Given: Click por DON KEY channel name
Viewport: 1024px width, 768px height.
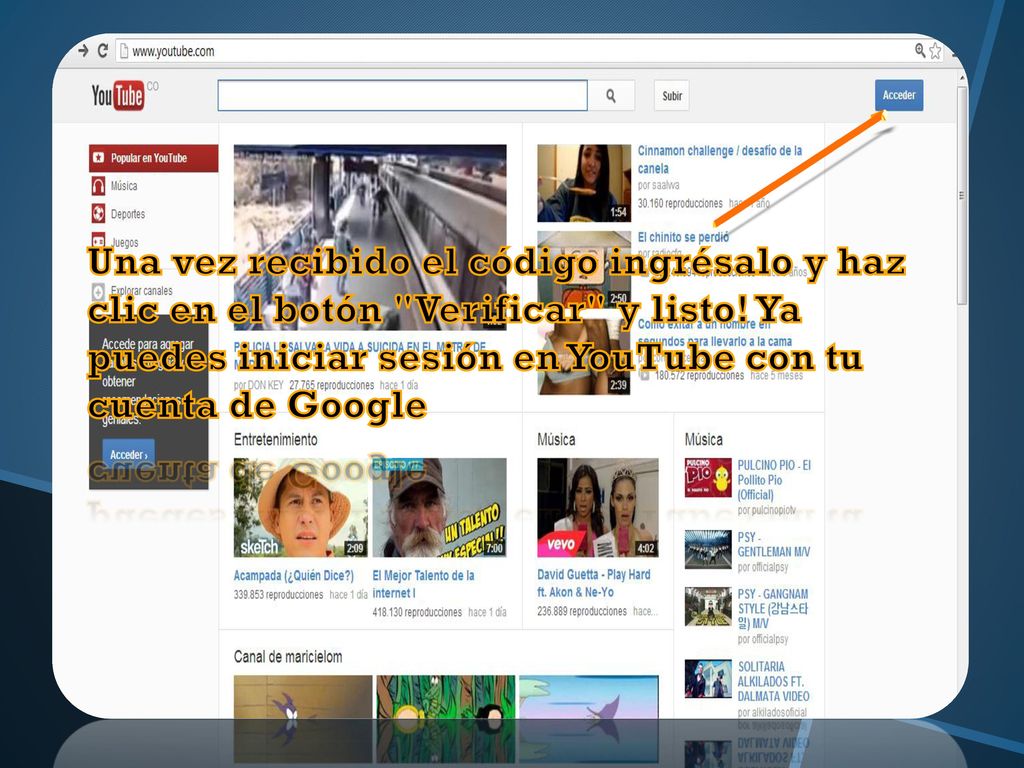Looking at the screenshot, I should 259,385.
